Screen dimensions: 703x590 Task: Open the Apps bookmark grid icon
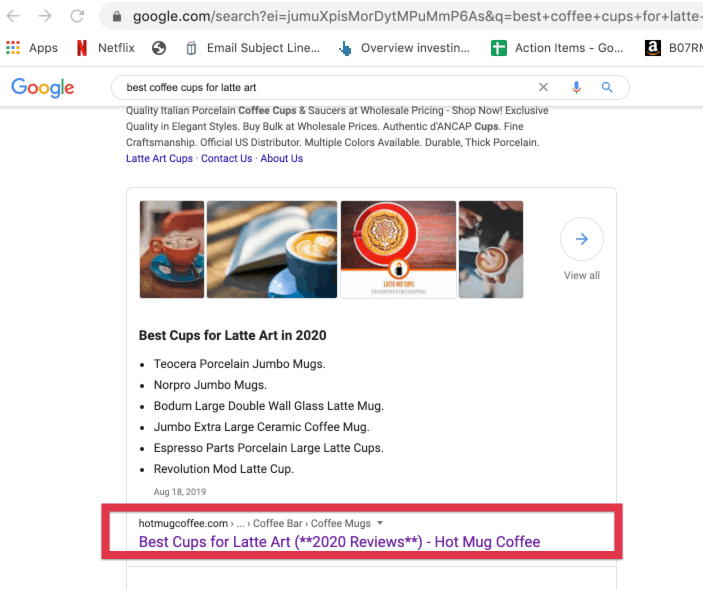coord(13,48)
